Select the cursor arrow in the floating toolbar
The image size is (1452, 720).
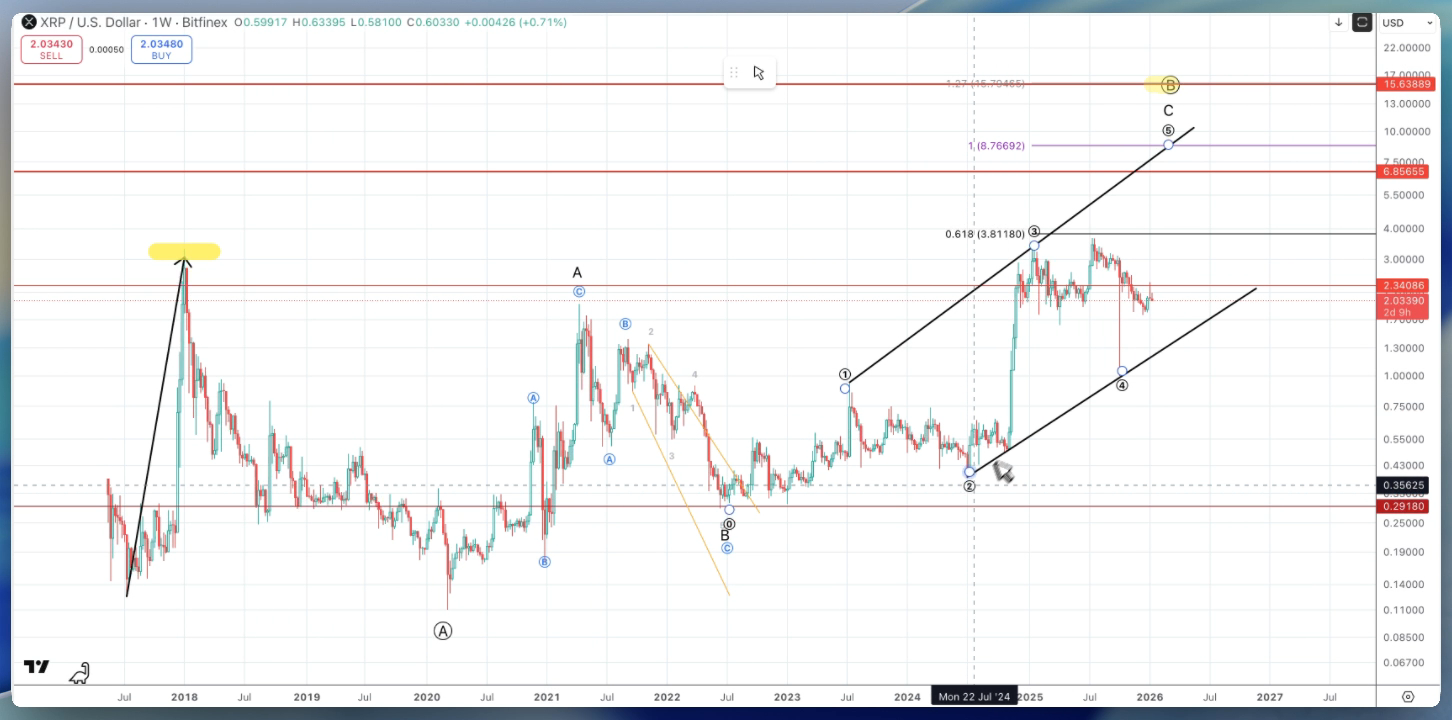[759, 71]
